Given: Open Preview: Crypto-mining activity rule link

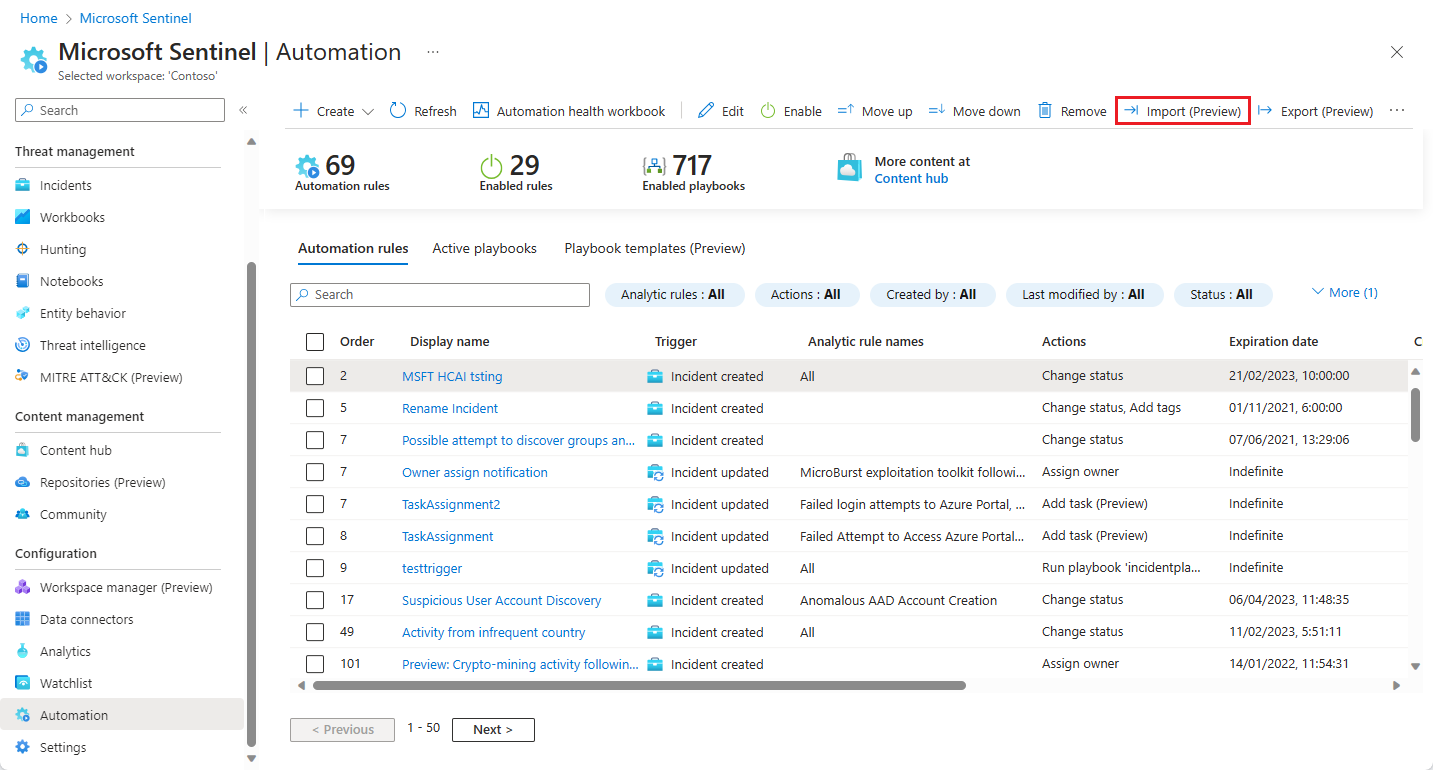Looking at the screenshot, I should click(x=520, y=664).
